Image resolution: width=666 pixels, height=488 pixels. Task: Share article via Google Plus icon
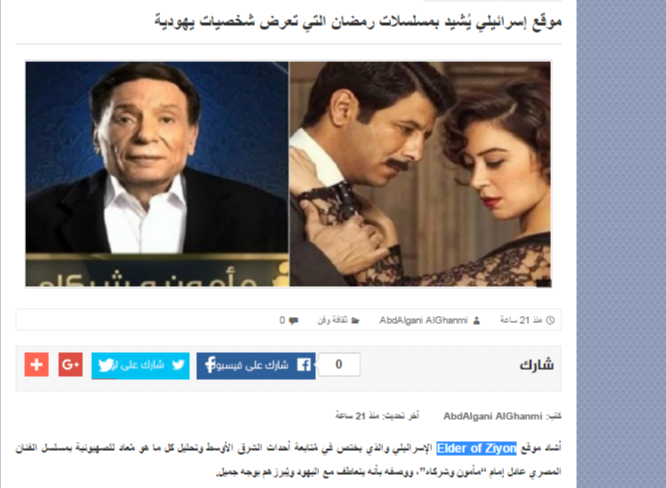[71, 364]
